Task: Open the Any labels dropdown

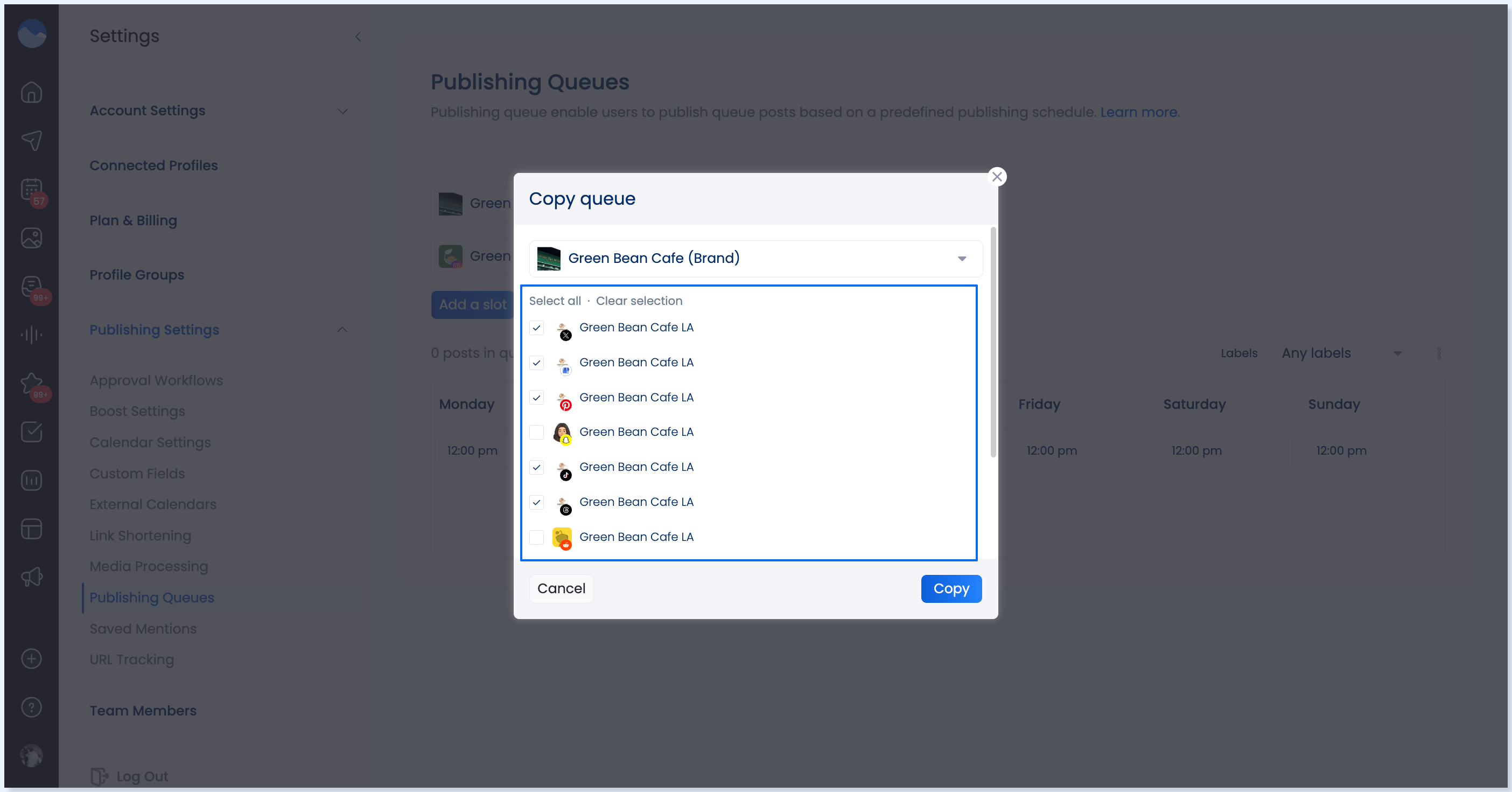Action: [x=1341, y=353]
